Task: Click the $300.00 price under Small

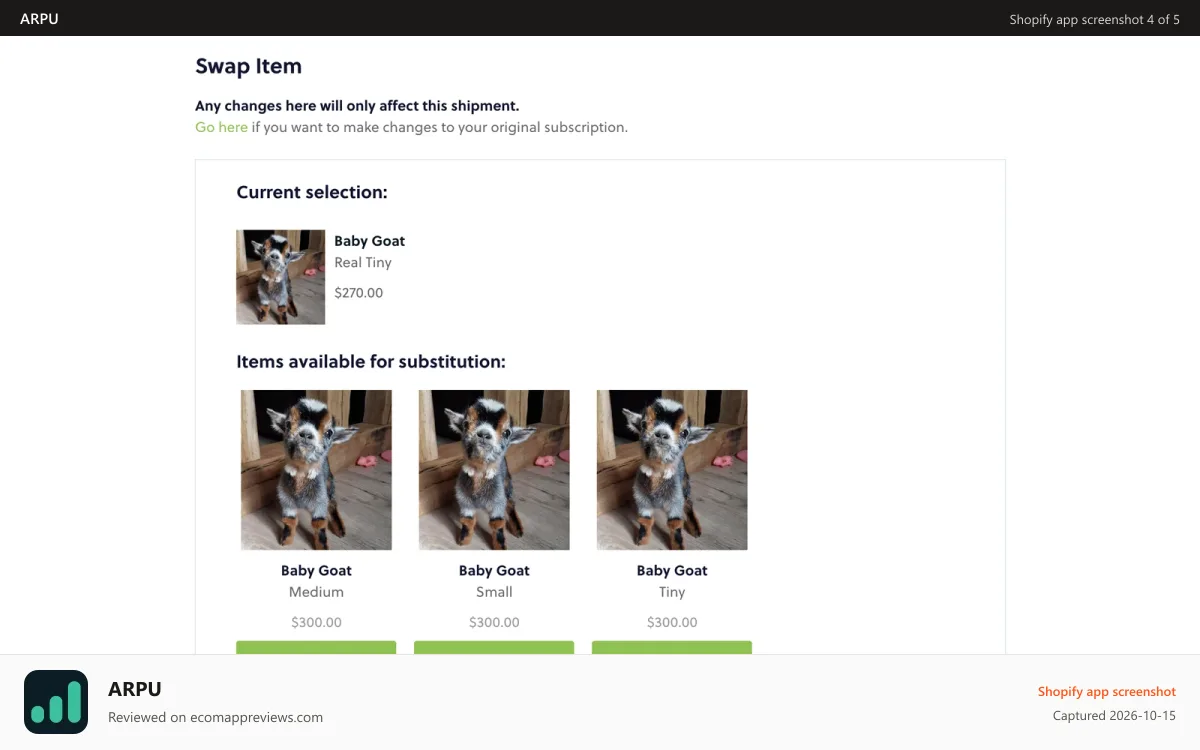Action: pos(494,622)
